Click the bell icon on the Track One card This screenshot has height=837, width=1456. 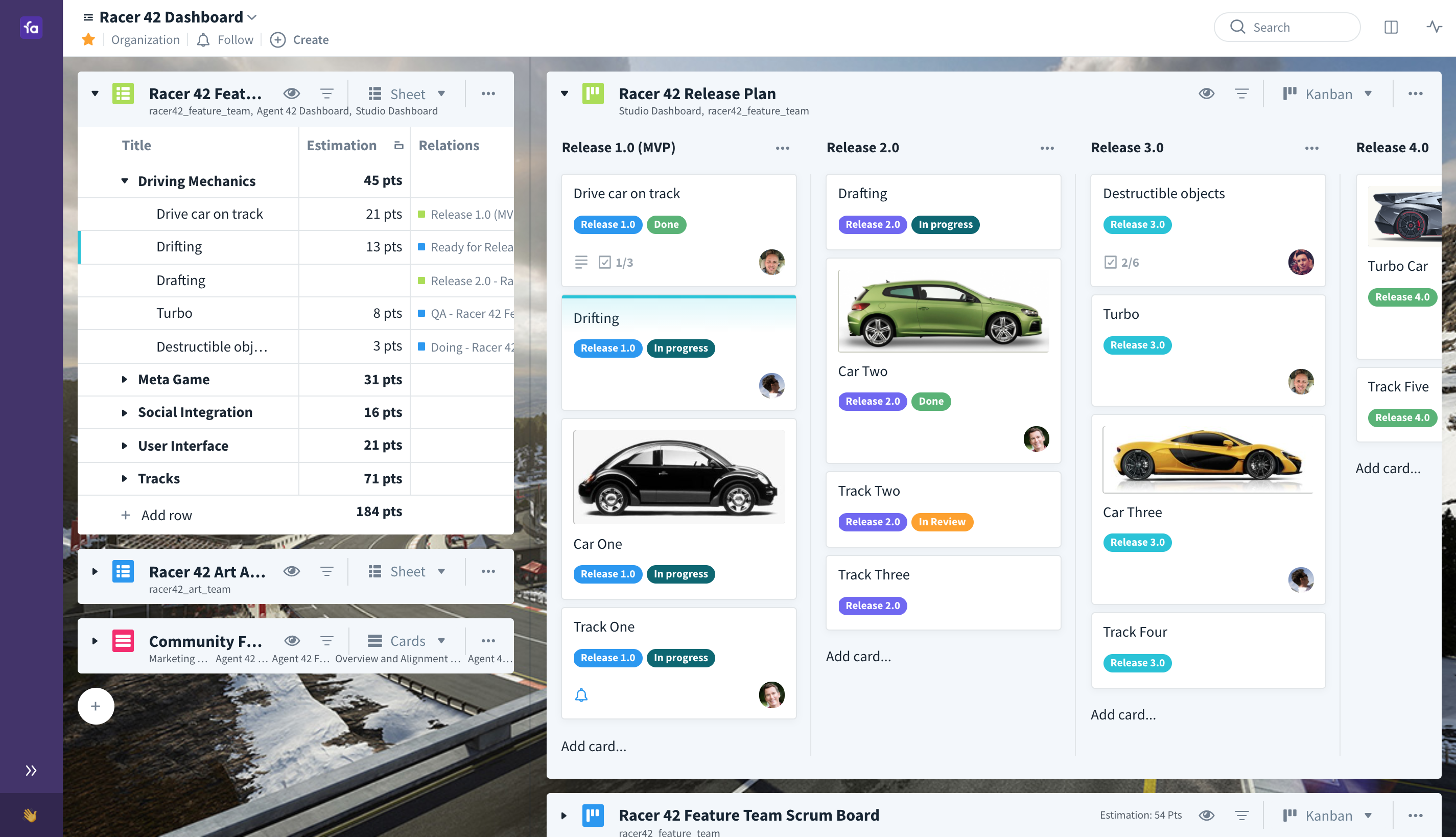[x=581, y=695]
